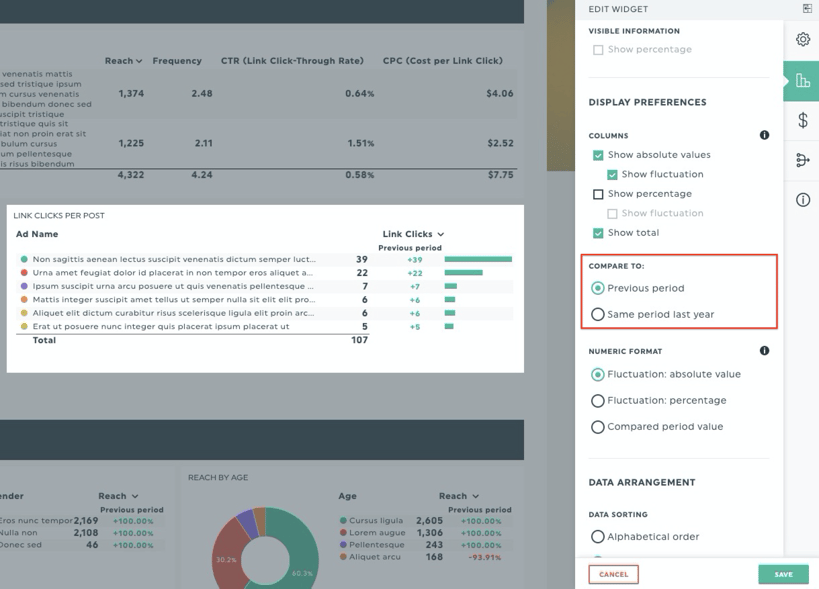Open the widget settings gear tab

point(802,40)
